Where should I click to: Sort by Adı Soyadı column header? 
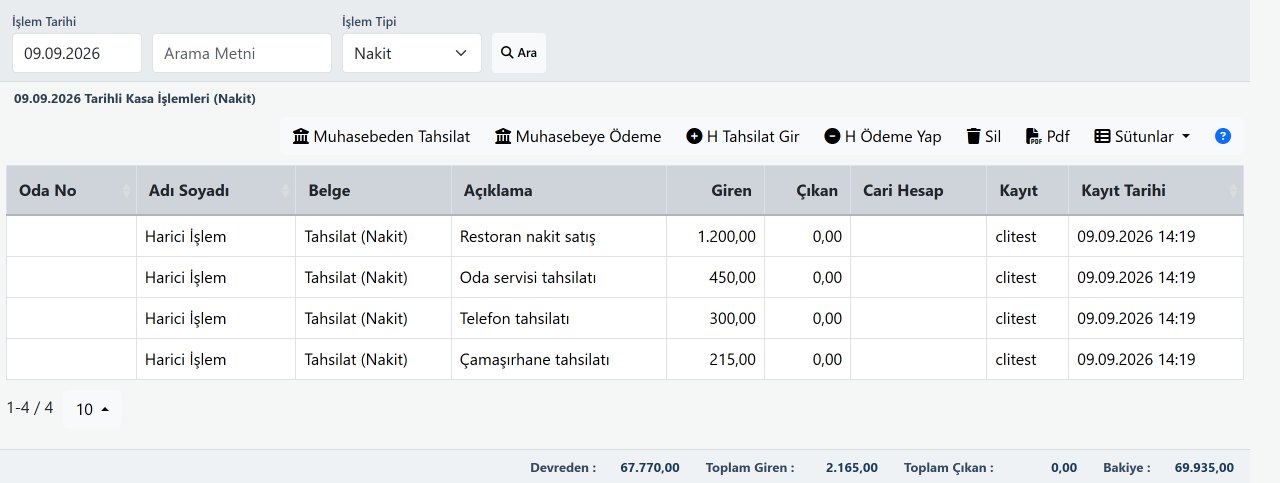coord(216,190)
